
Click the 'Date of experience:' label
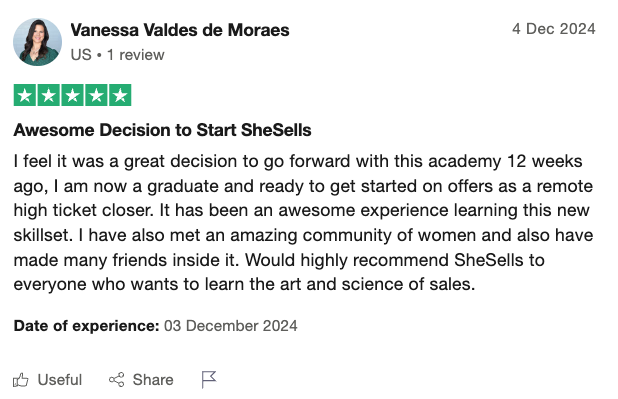click(x=86, y=326)
